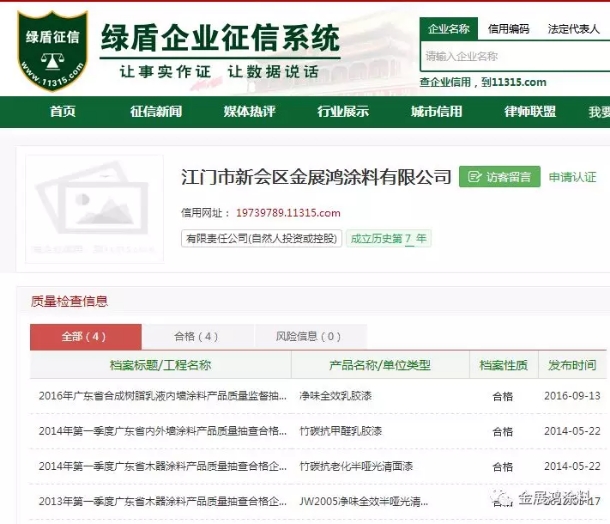Switch to the 风险信息 (0) tab
Image resolution: width=610 pixels, height=524 pixels.
[309, 336]
